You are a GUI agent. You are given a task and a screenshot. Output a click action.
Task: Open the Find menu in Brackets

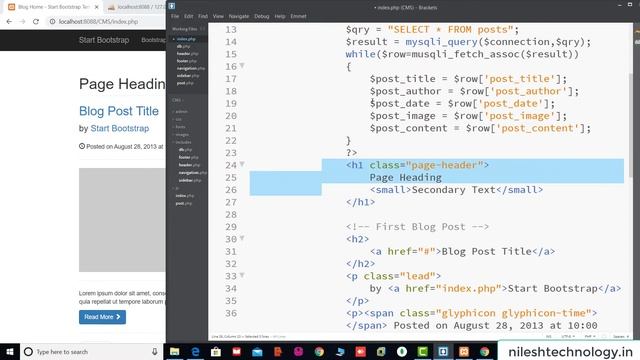tap(203, 16)
